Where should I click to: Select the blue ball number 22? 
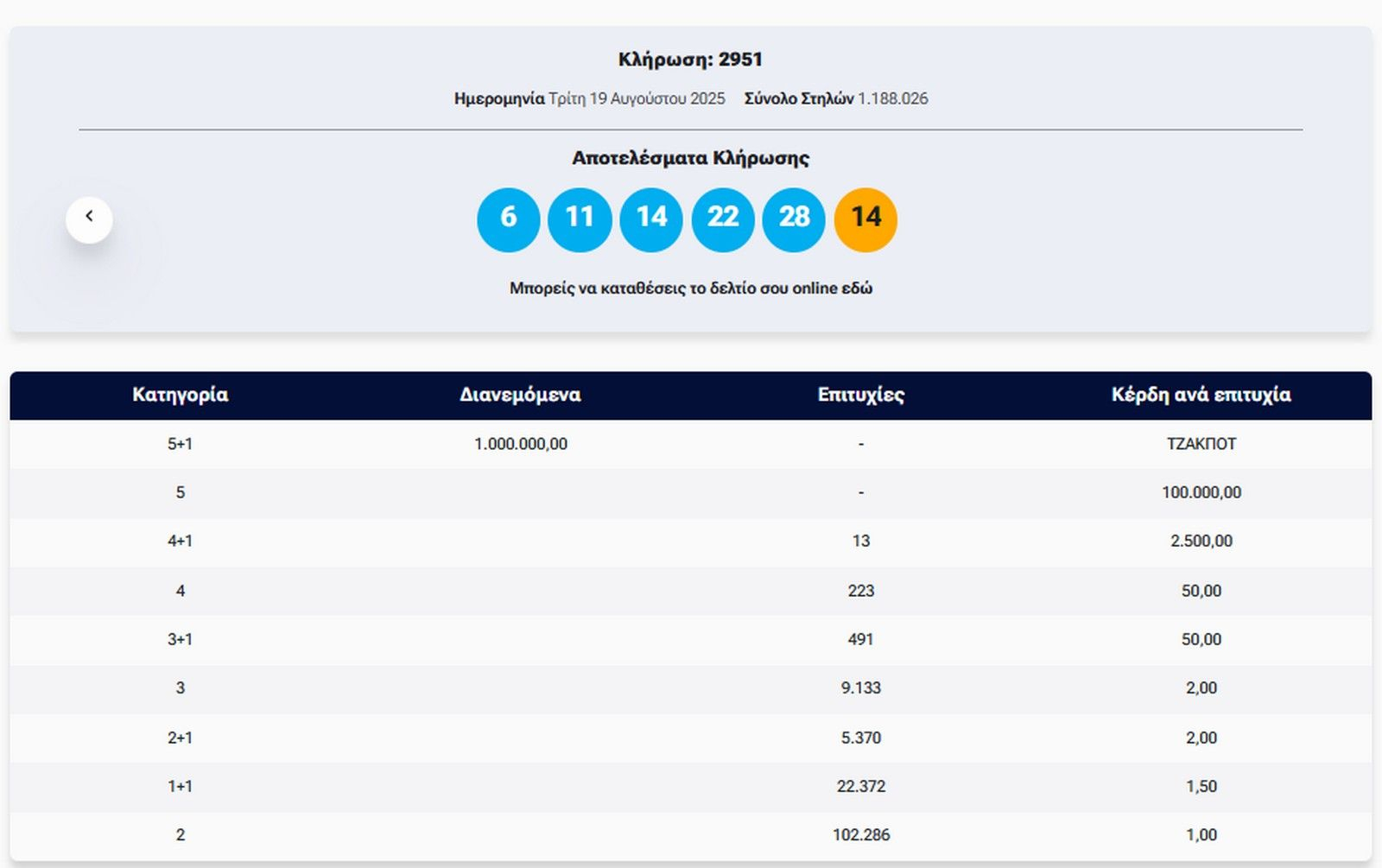[723, 219]
